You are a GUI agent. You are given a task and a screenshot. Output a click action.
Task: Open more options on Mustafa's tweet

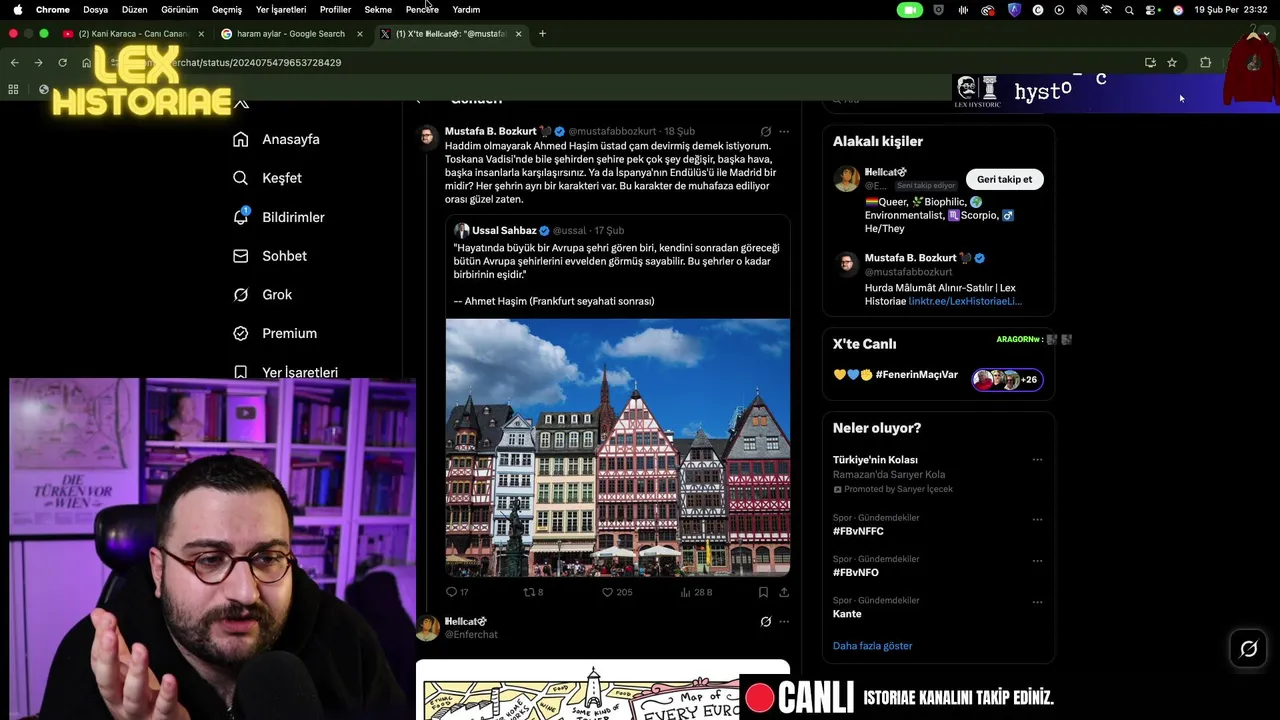pos(784,131)
